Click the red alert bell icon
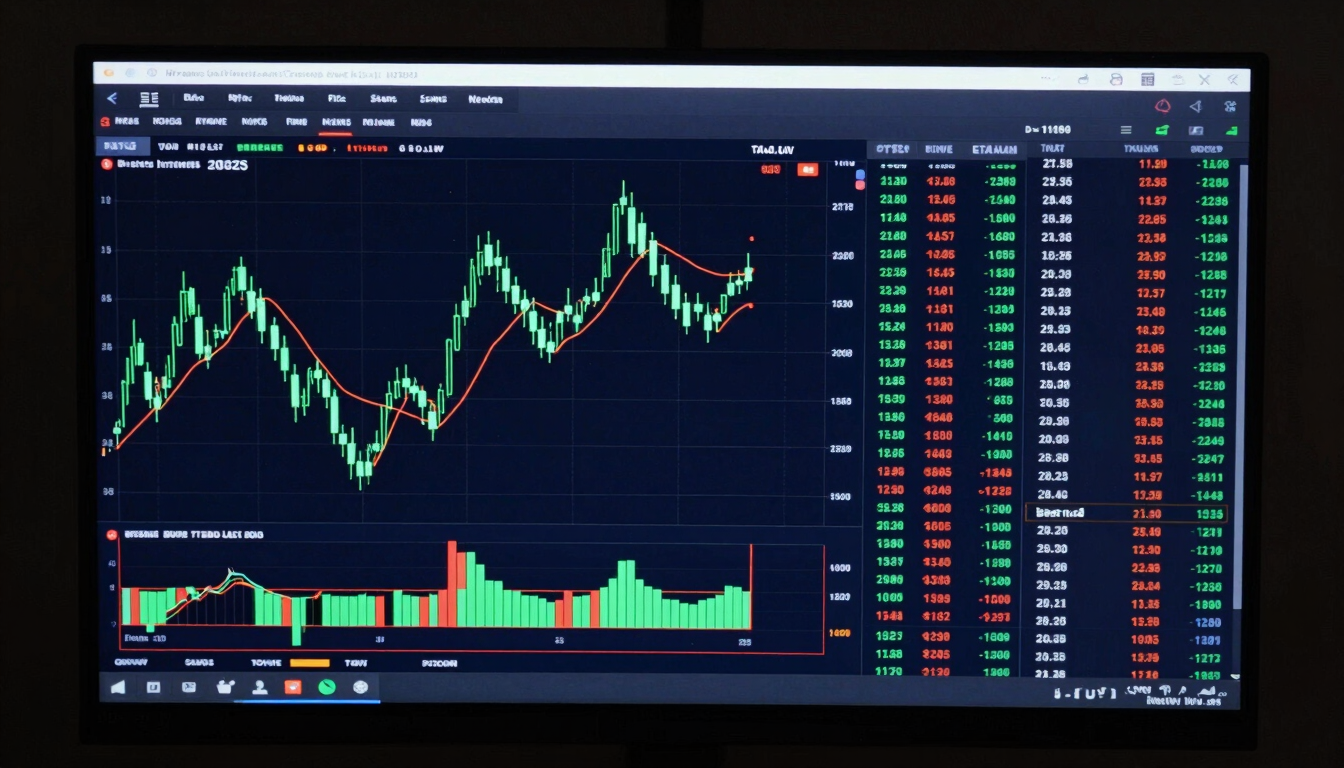Image resolution: width=1344 pixels, height=768 pixels. (x=1163, y=106)
